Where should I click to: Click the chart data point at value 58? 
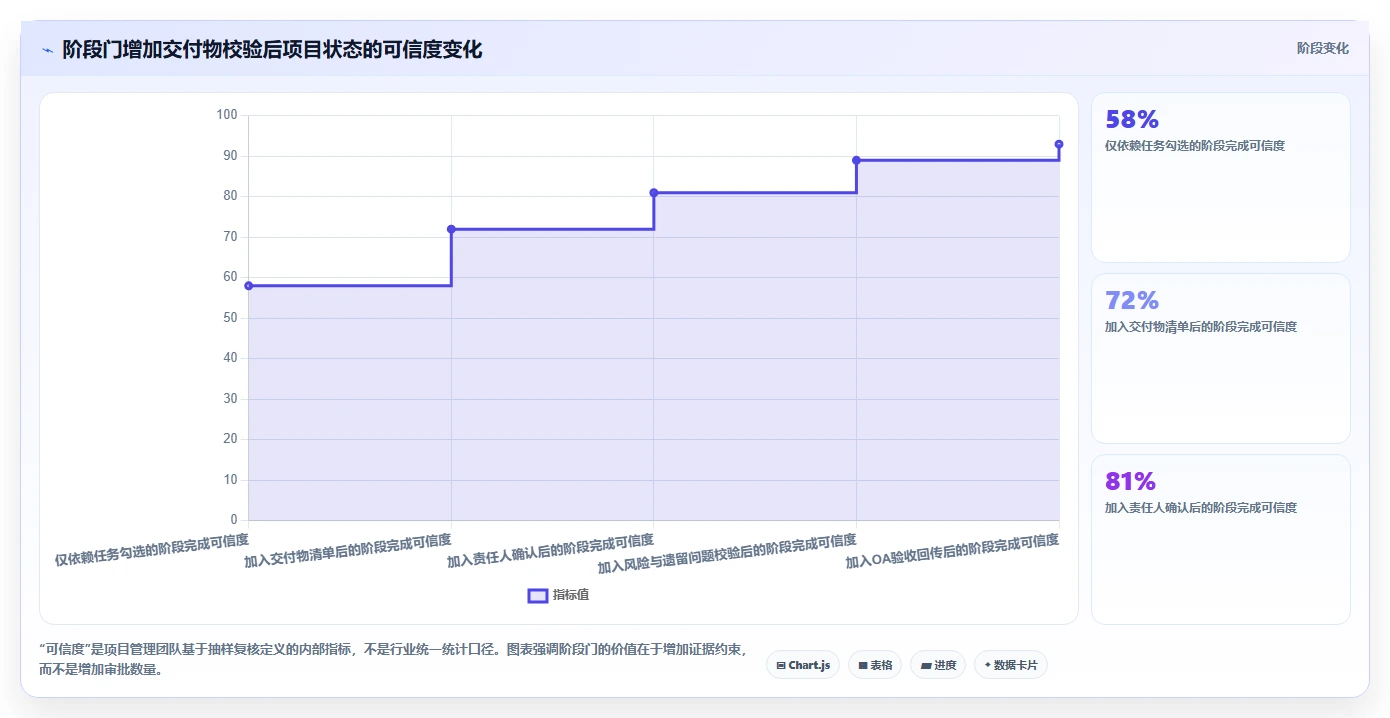249,286
